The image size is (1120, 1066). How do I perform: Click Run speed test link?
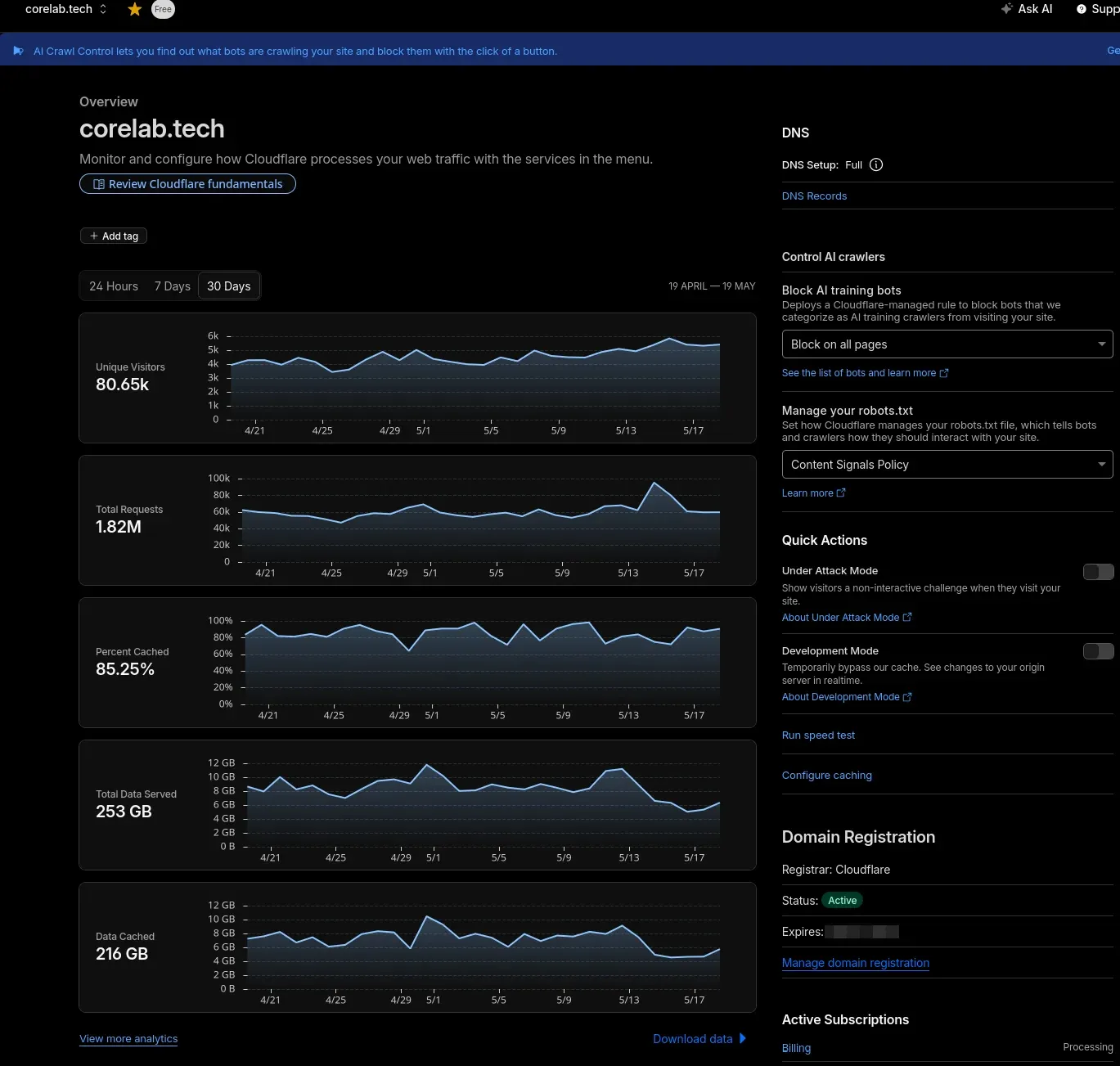pos(818,735)
